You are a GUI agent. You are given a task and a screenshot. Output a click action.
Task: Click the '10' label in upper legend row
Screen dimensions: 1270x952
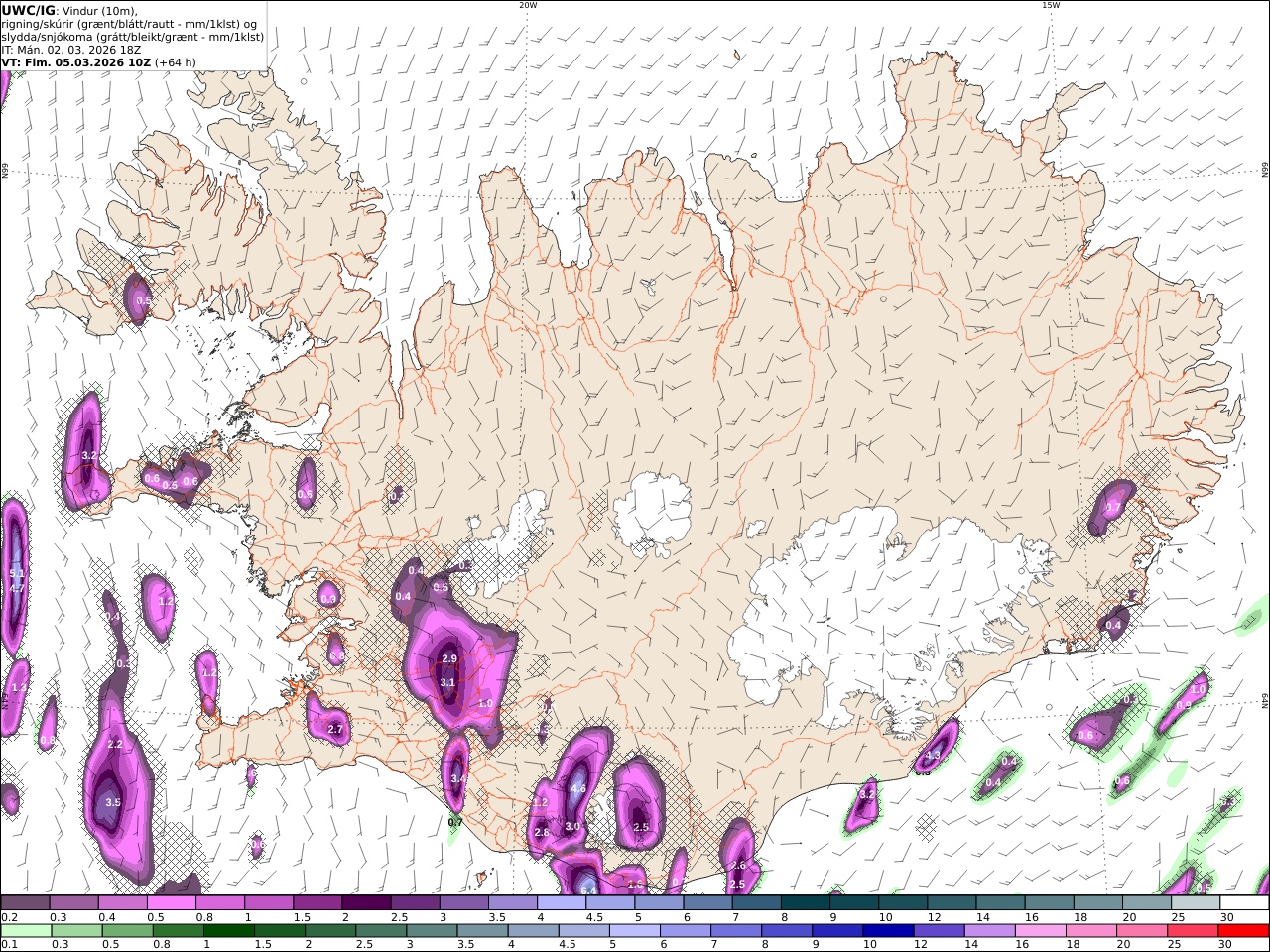[885, 917]
